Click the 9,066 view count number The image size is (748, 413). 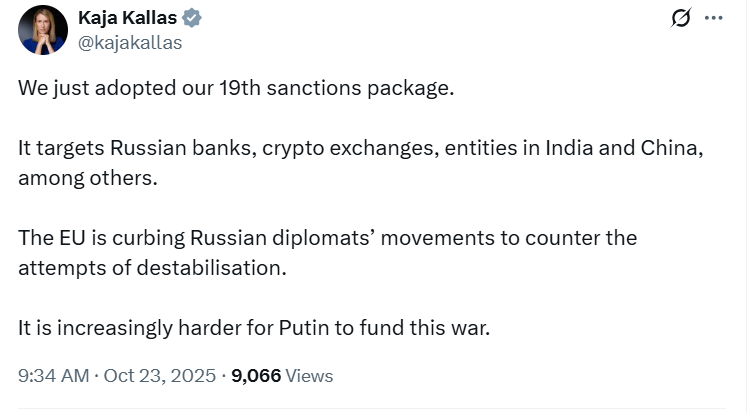(x=256, y=376)
